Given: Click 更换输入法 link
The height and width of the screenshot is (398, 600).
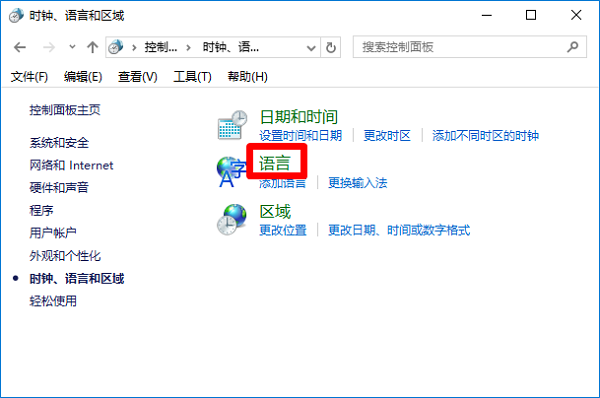Looking at the screenshot, I should pyautogui.click(x=358, y=183).
